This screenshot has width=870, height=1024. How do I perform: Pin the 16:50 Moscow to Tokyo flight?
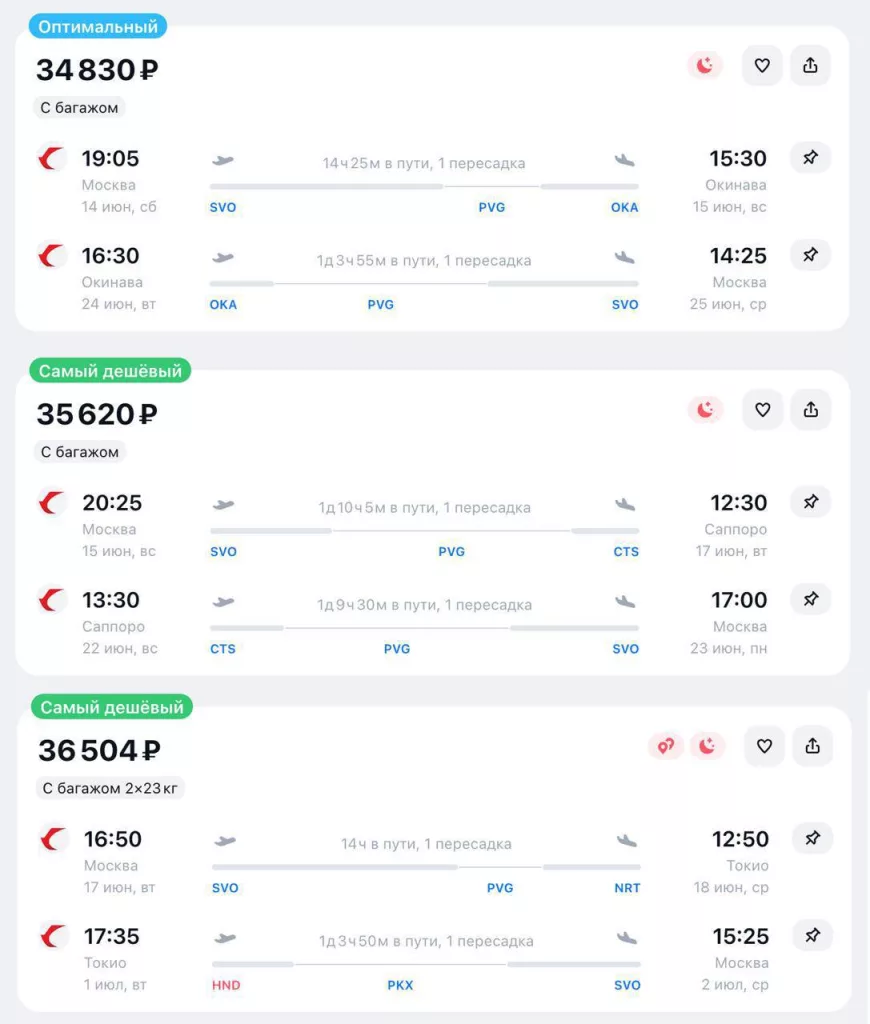click(812, 838)
